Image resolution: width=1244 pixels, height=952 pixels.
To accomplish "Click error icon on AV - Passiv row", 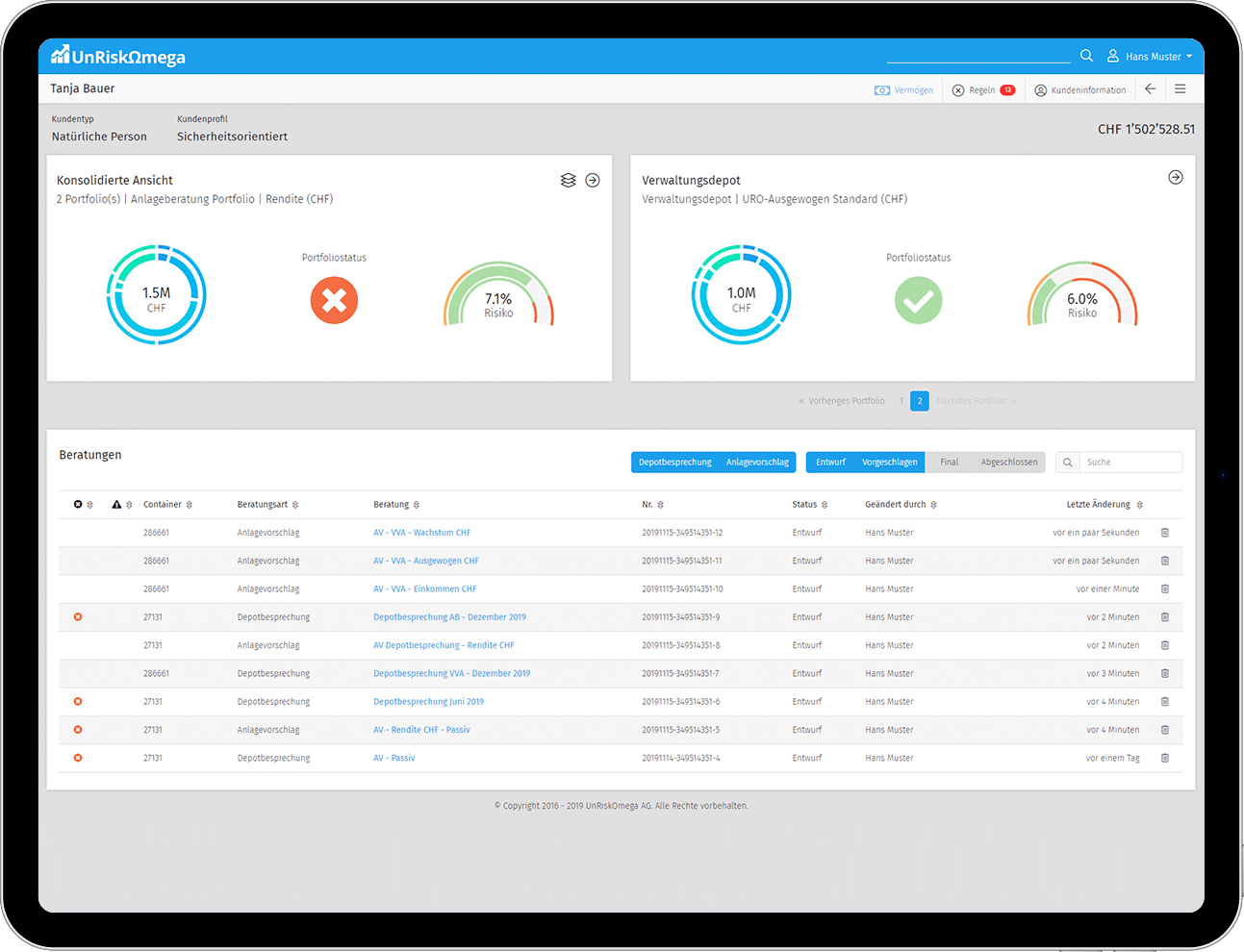I will (x=78, y=758).
